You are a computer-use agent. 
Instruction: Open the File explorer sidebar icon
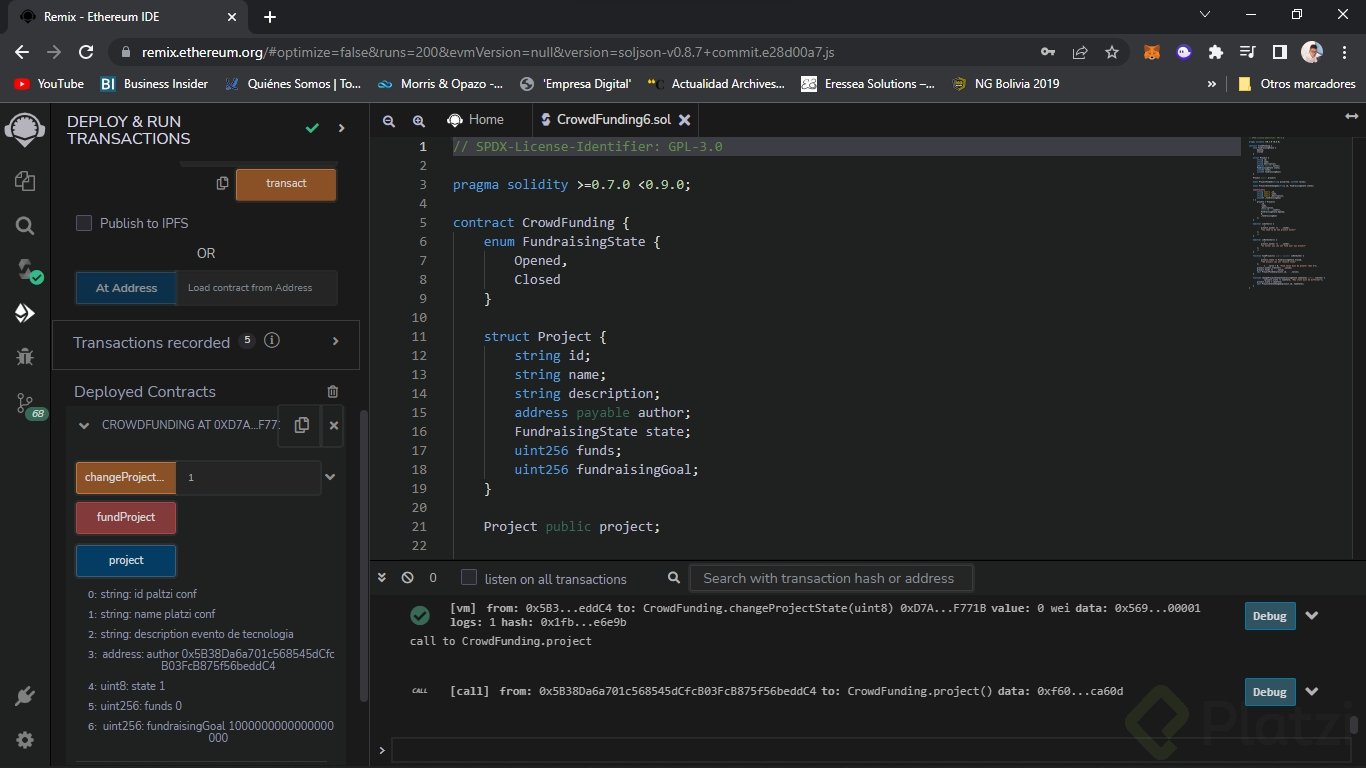(x=25, y=181)
